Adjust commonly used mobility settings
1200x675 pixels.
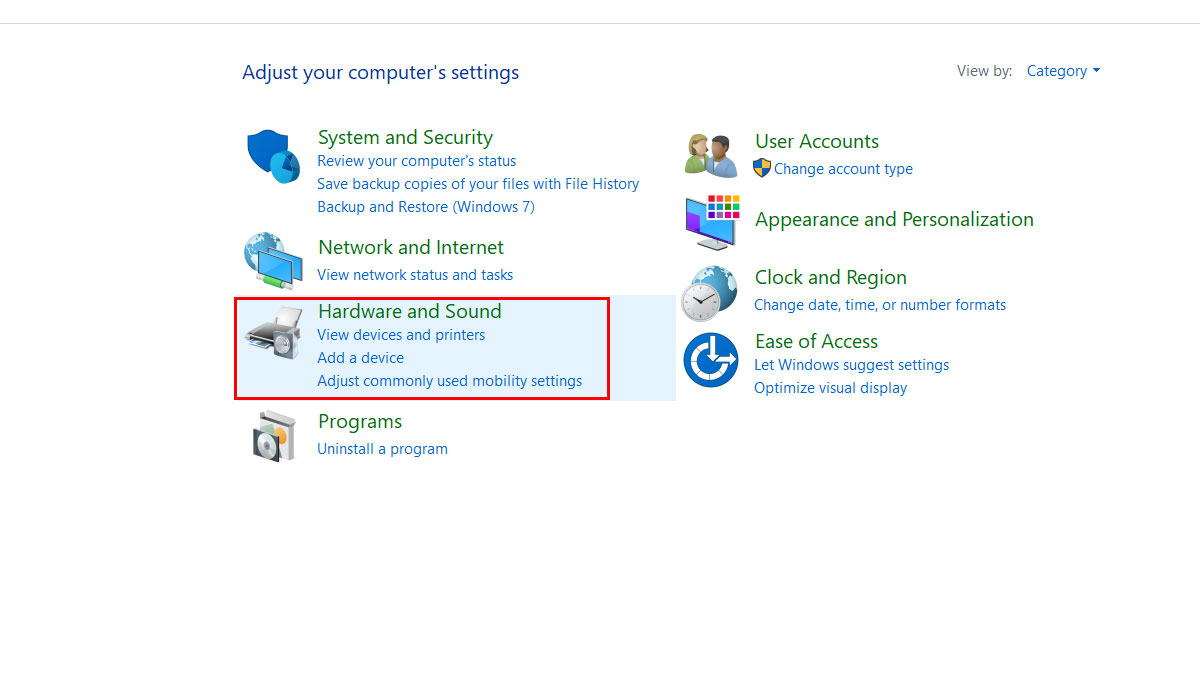[x=449, y=381]
